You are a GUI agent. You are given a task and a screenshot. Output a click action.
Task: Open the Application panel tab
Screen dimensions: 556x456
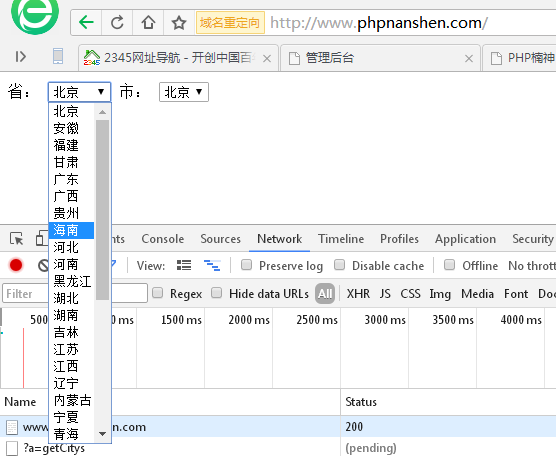(465, 239)
